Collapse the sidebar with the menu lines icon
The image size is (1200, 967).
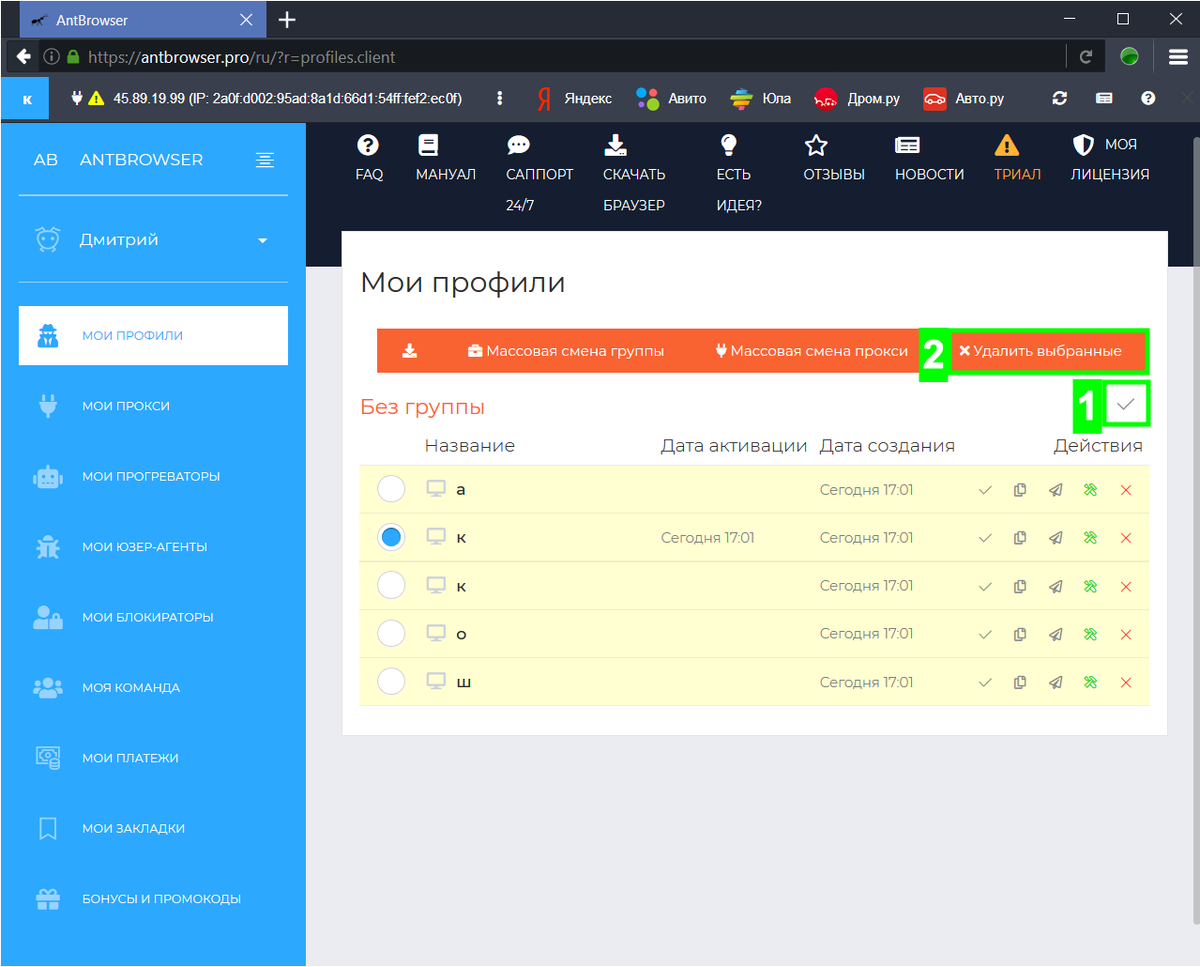pos(265,160)
